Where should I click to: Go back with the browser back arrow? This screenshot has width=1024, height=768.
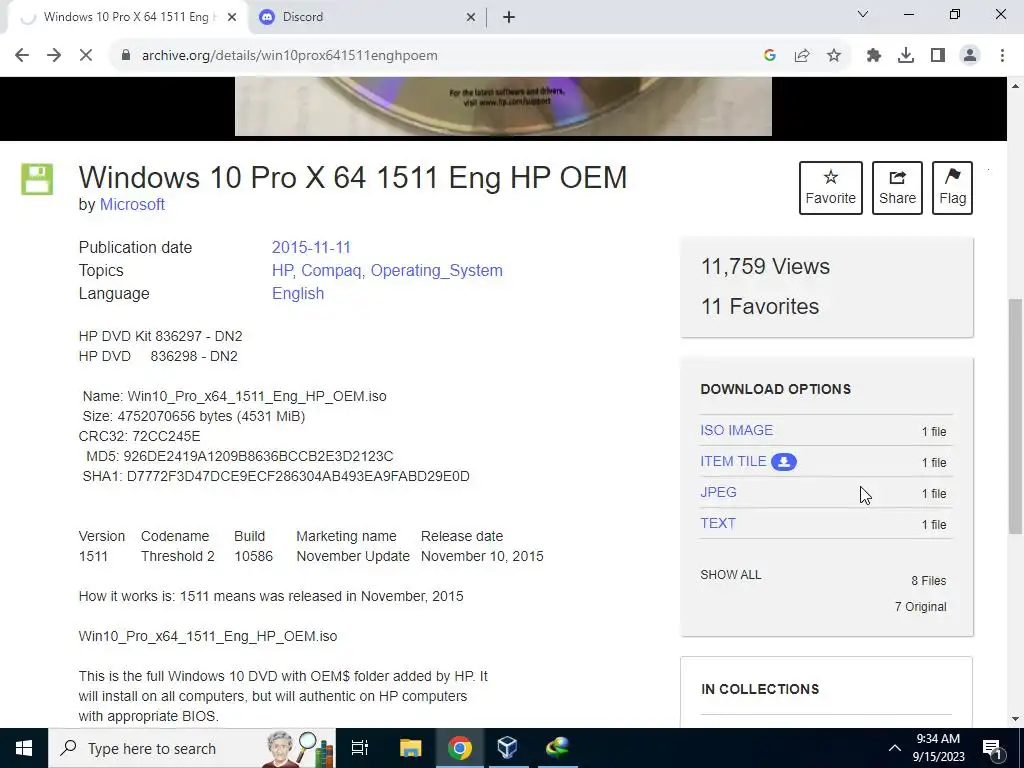[x=22, y=56]
